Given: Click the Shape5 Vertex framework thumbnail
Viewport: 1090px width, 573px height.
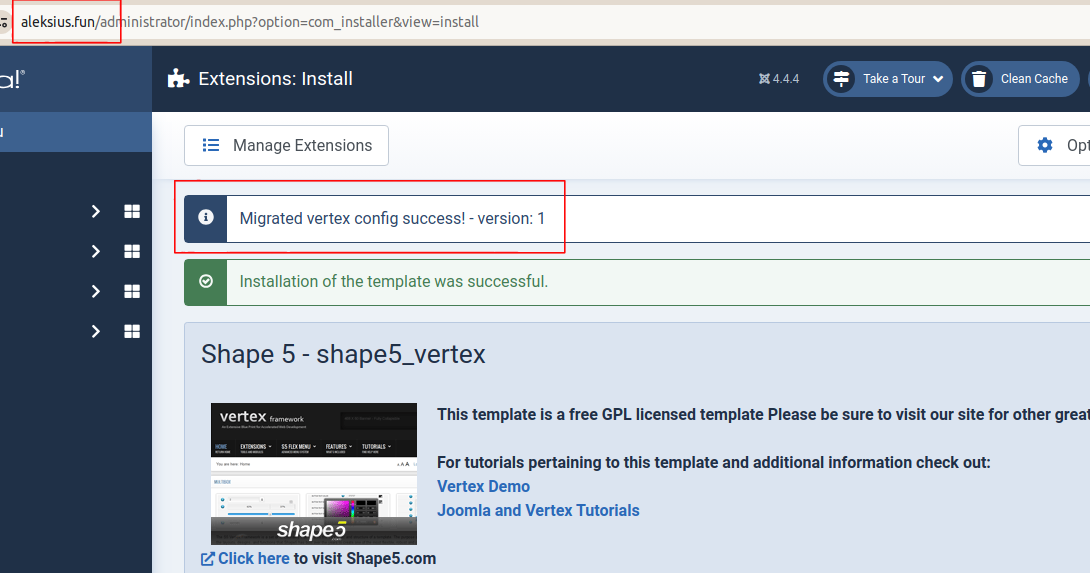Looking at the screenshot, I should 313,473.
